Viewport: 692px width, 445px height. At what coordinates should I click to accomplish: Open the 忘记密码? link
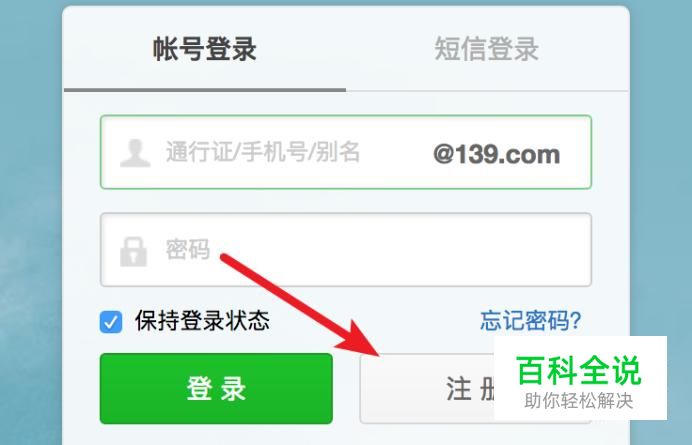pyautogui.click(x=531, y=321)
